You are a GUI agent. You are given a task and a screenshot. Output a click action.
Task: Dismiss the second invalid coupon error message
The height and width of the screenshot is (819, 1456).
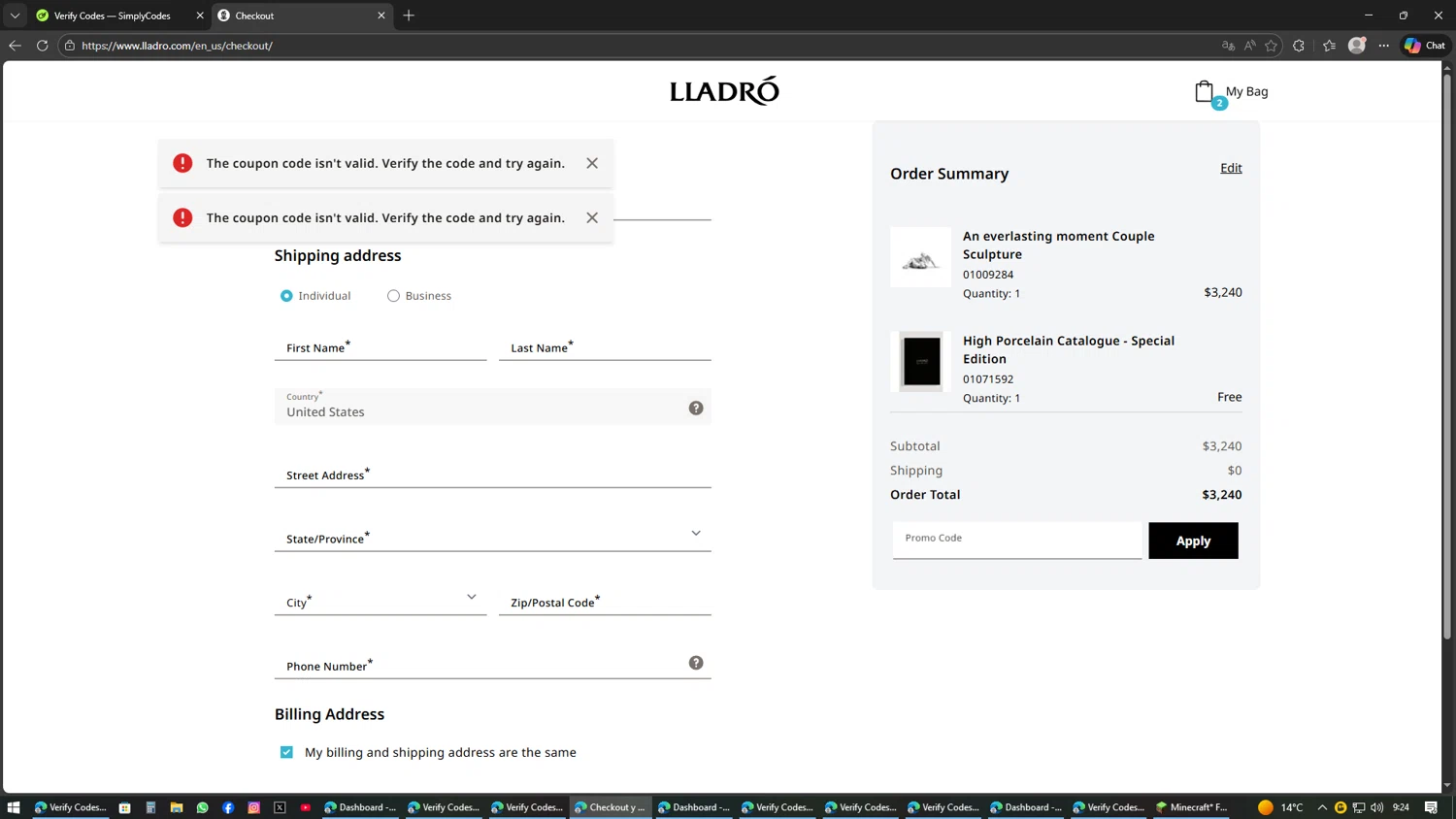[x=592, y=217]
